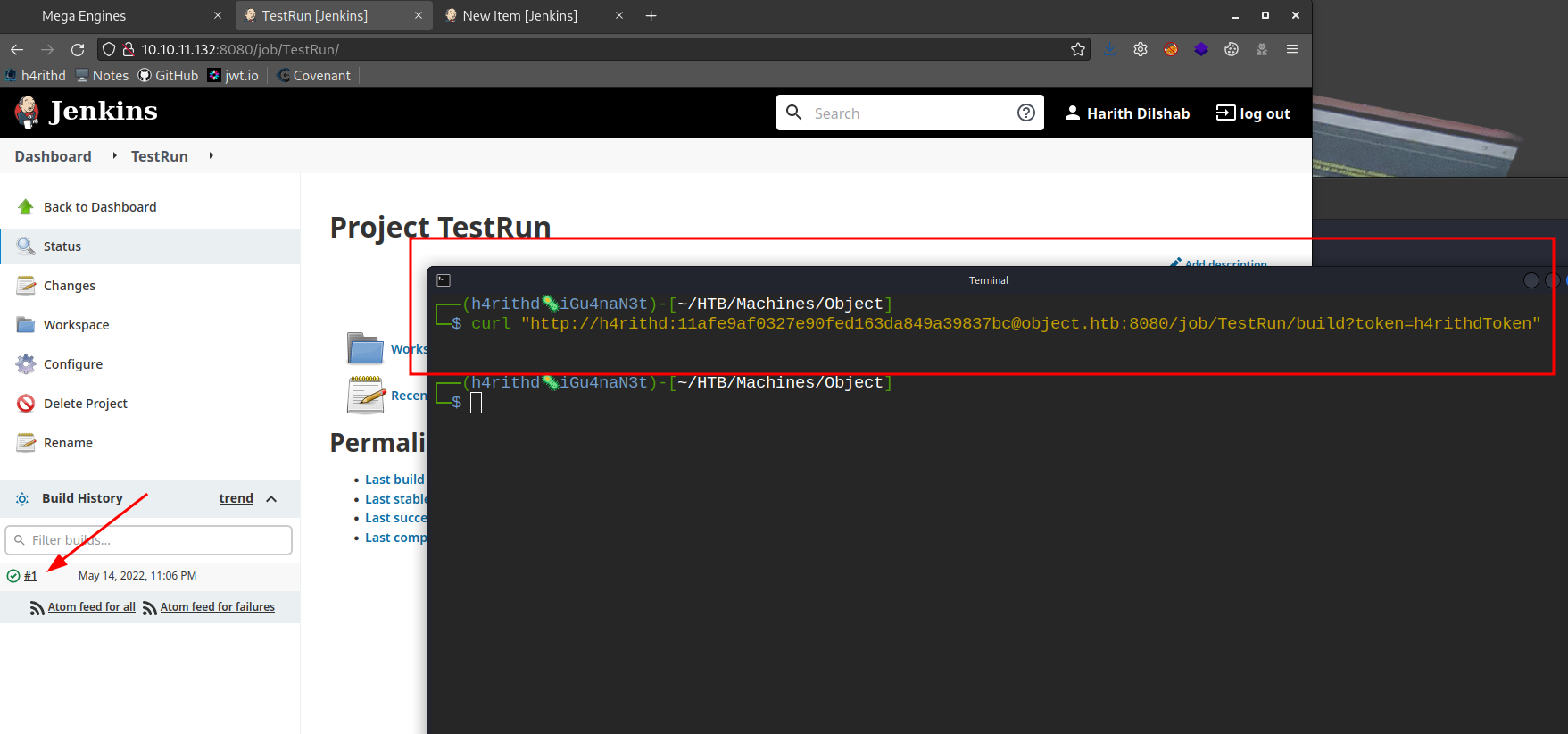
Task: Click the Delete Project link
Action: [86, 404]
